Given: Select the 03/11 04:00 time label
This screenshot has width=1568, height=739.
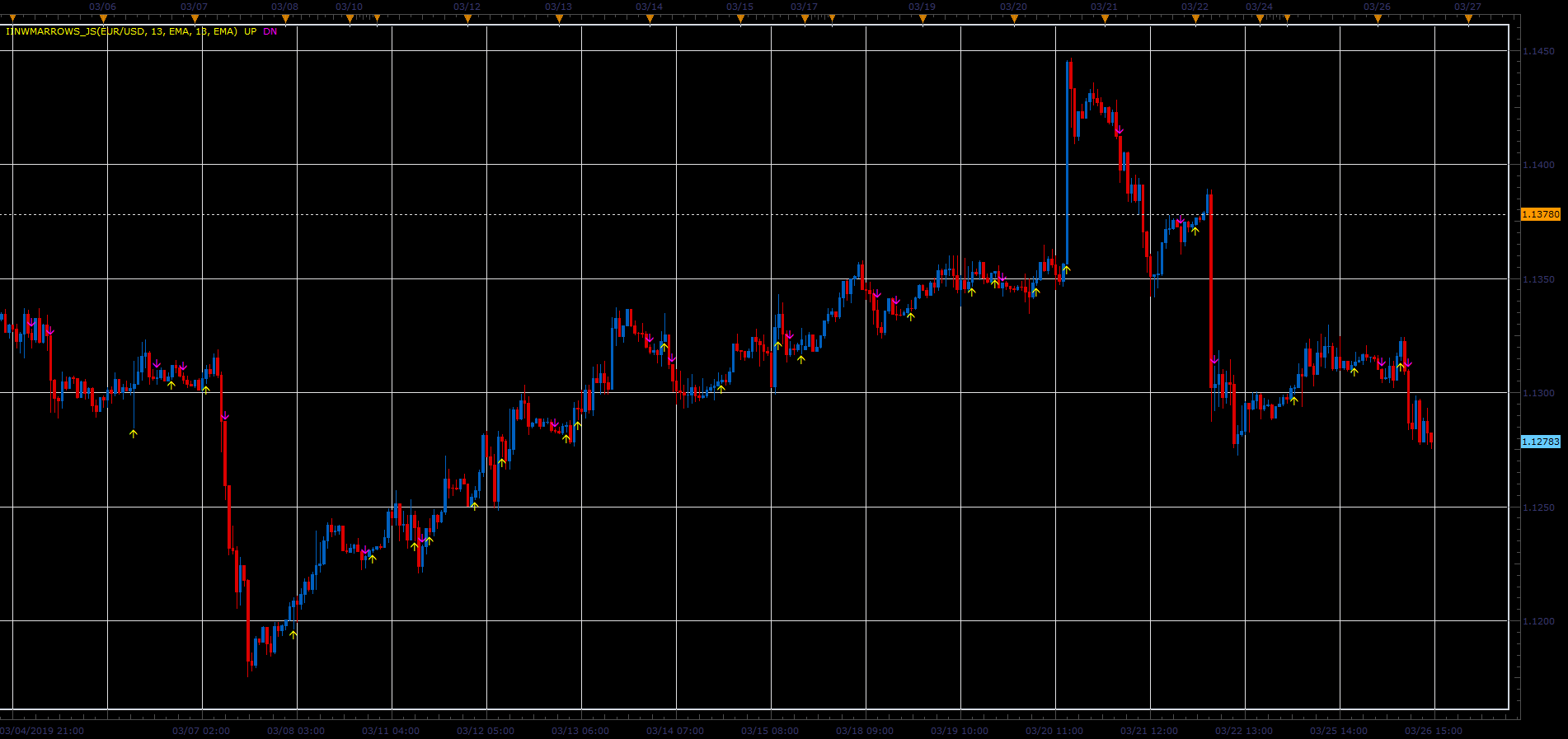Looking at the screenshot, I should (391, 731).
